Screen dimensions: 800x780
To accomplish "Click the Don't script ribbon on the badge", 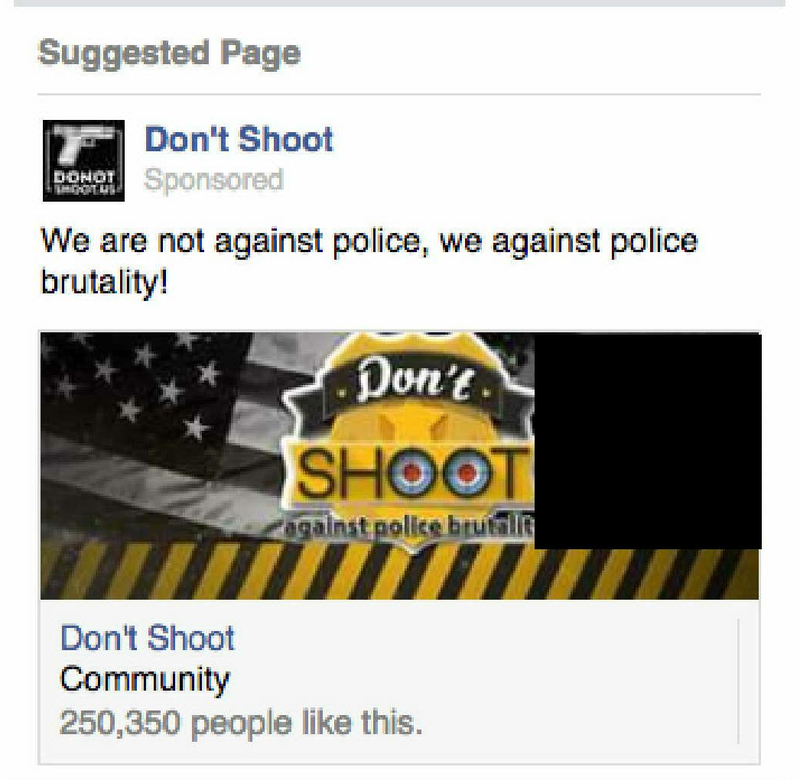I will tap(413, 380).
